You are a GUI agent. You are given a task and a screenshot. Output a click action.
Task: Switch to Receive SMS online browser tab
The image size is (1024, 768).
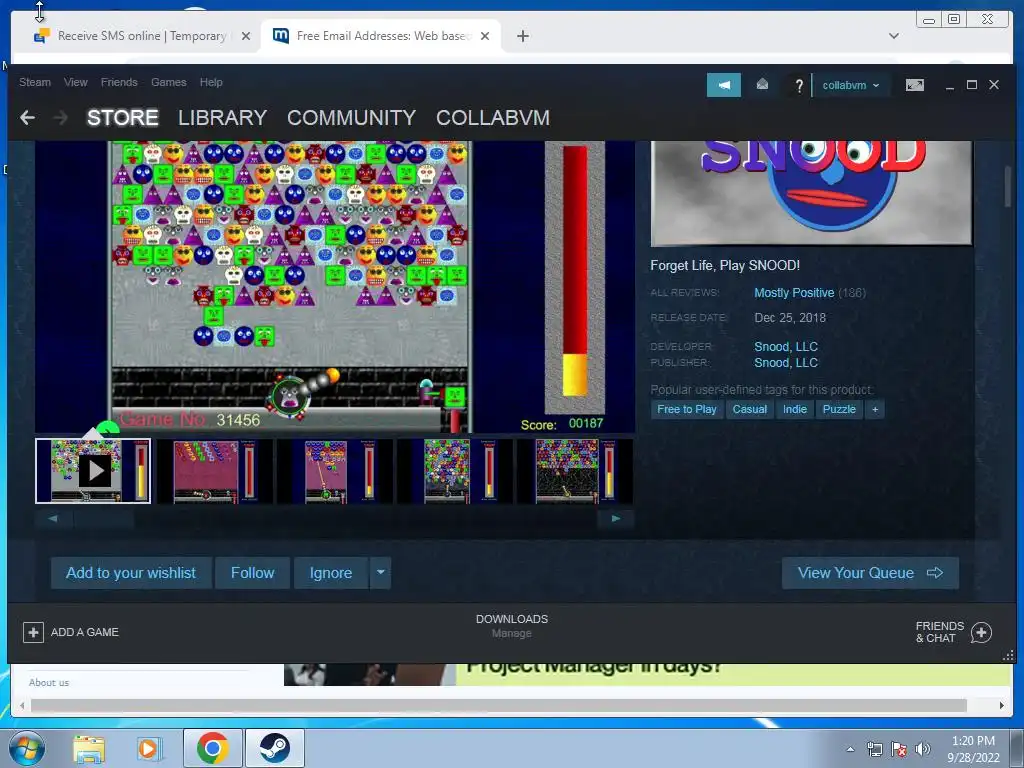[140, 36]
